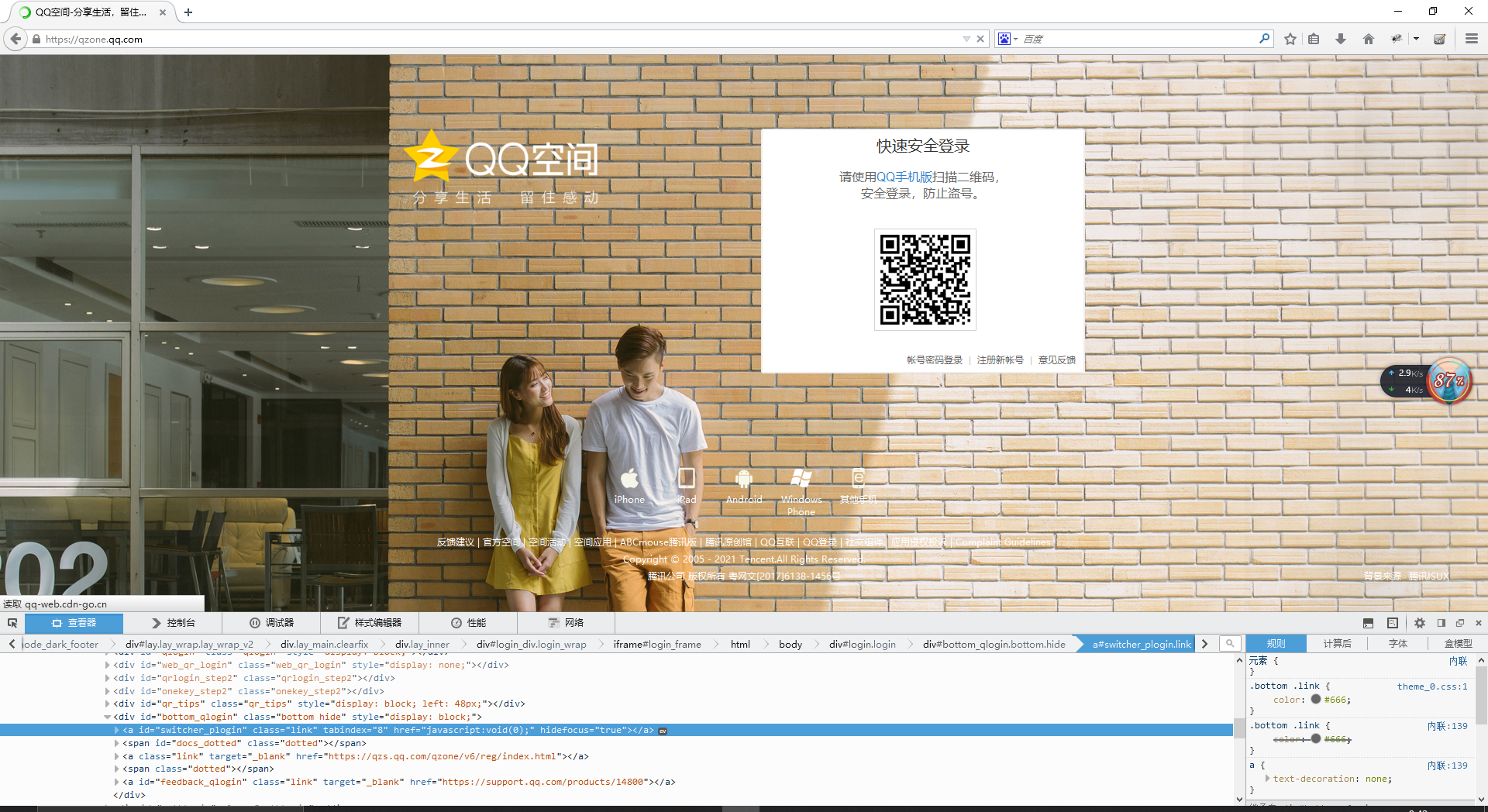Open the bookmarks list icon

1314,39
